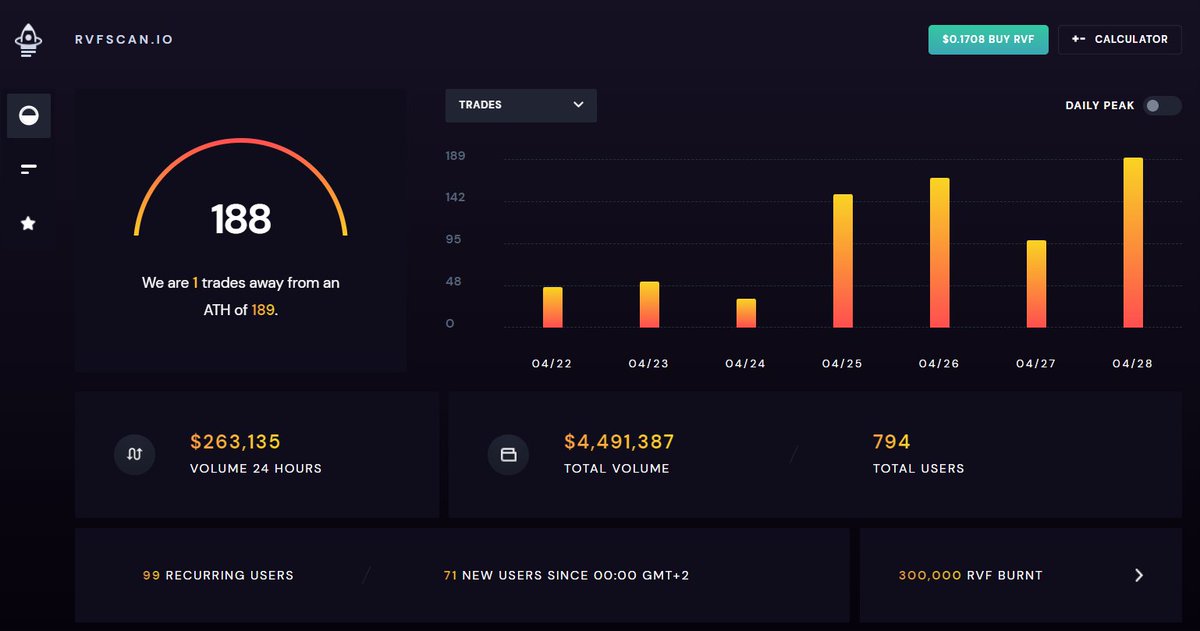
Task: Open the CALCULATOR
Action: coord(1119,40)
